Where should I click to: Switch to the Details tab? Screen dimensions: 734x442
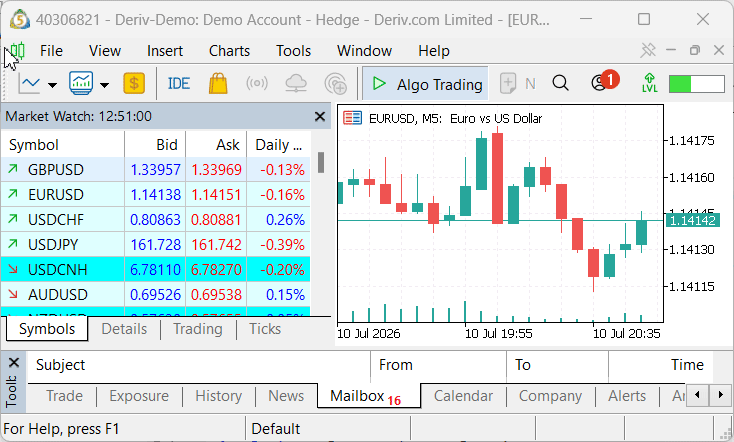pos(124,329)
